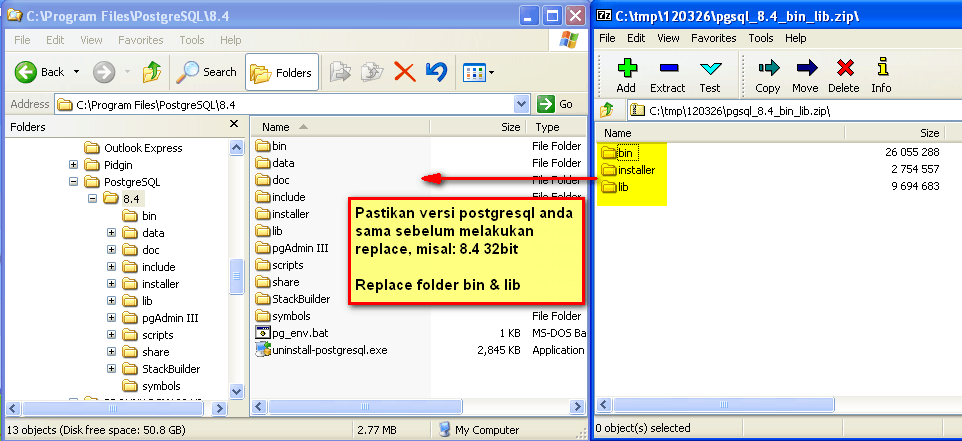Image resolution: width=962 pixels, height=441 pixels.
Task: Click the blue Undo arrow icon
Action: pyautogui.click(x=436, y=72)
